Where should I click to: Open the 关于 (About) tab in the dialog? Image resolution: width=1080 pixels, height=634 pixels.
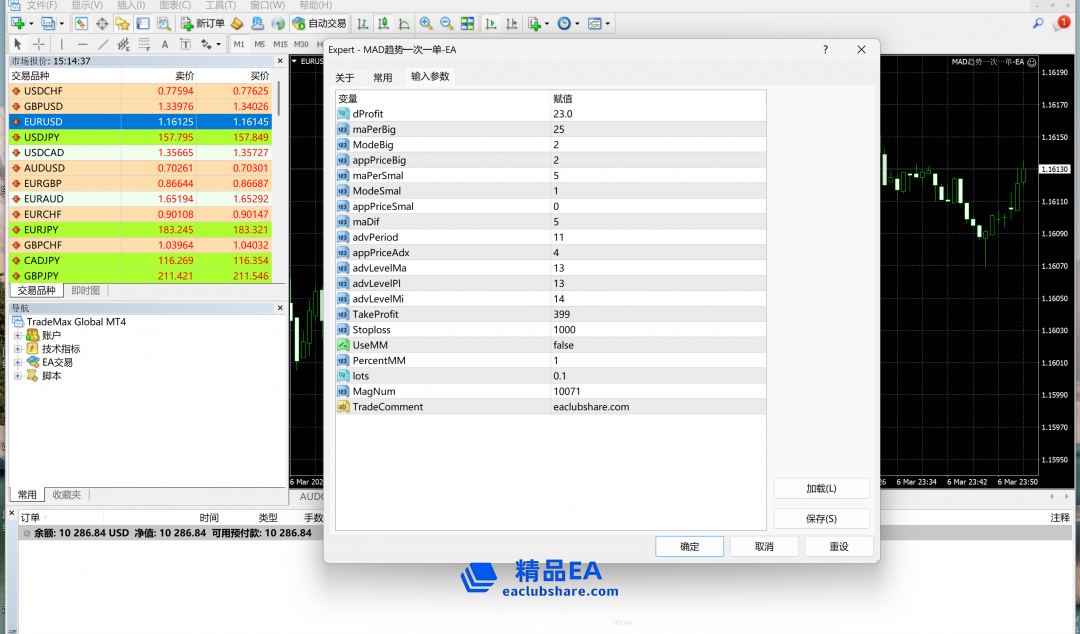344,77
